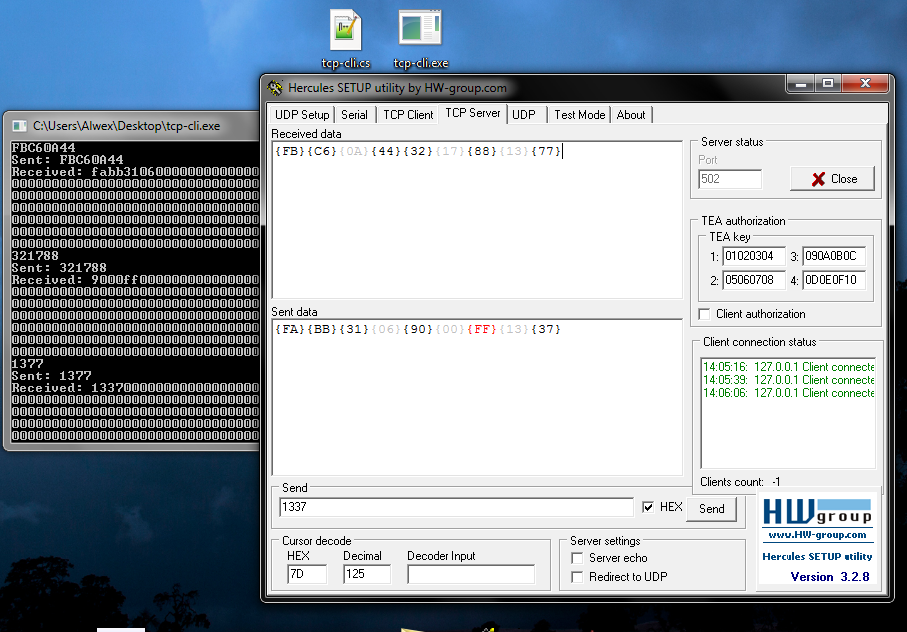Open the TCP Client tab
This screenshot has width=907, height=632.
407,114
